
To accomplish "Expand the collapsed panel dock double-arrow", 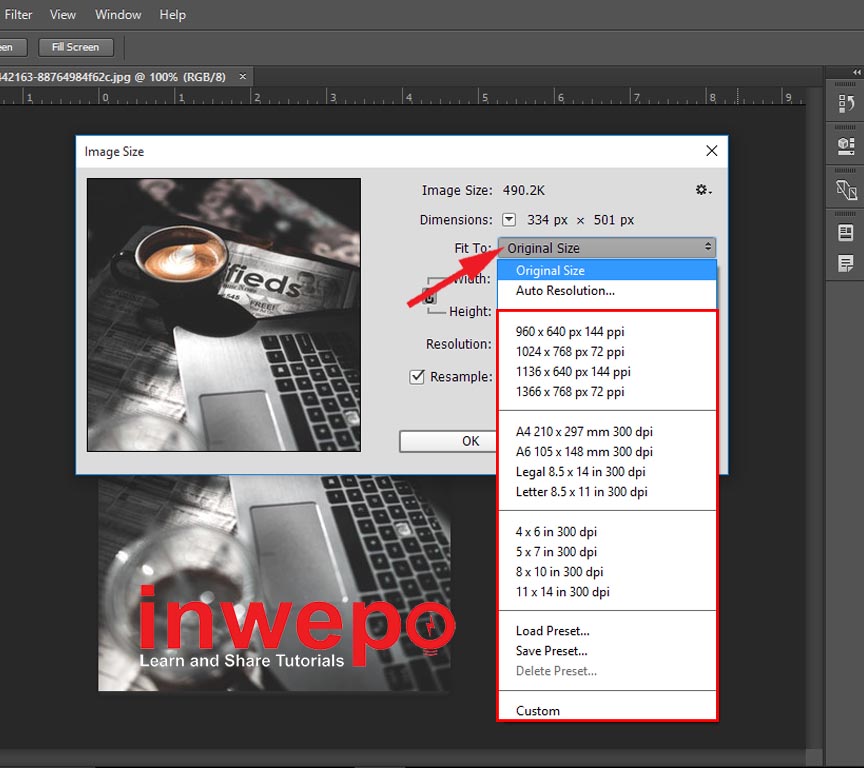I will click(x=856, y=72).
